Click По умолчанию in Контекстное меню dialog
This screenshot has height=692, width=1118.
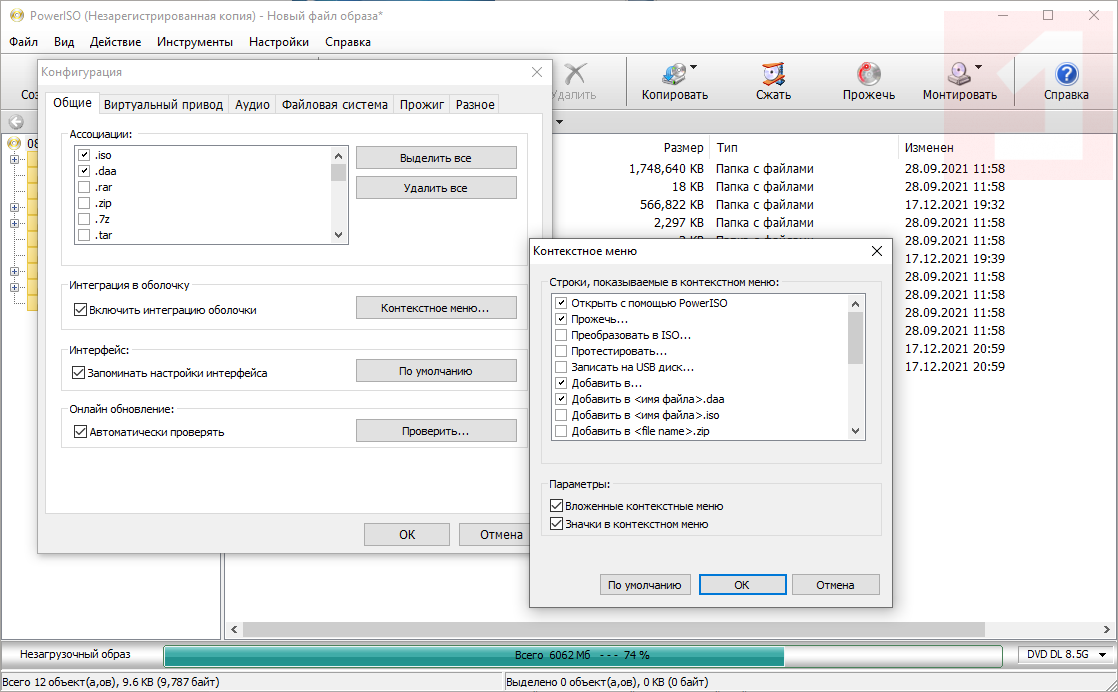click(645, 584)
